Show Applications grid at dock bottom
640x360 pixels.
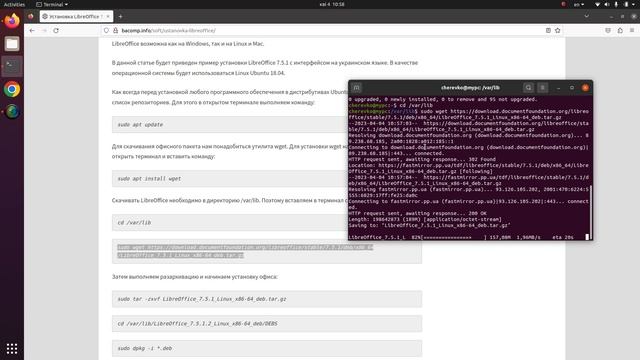pyautogui.click(x=12, y=349)
